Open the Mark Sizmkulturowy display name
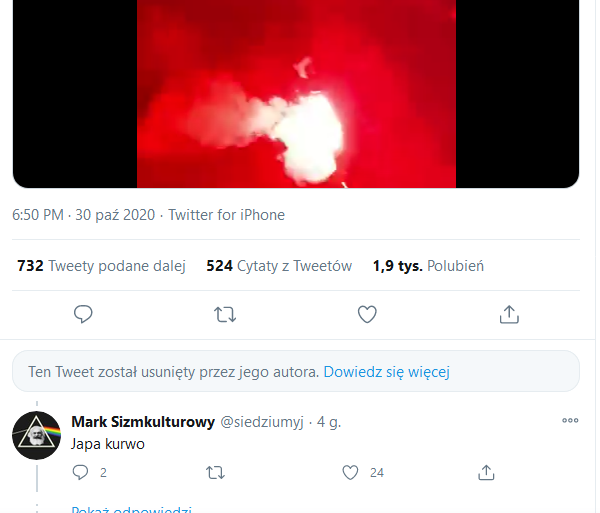600x513 pixels. click(142, 422)
